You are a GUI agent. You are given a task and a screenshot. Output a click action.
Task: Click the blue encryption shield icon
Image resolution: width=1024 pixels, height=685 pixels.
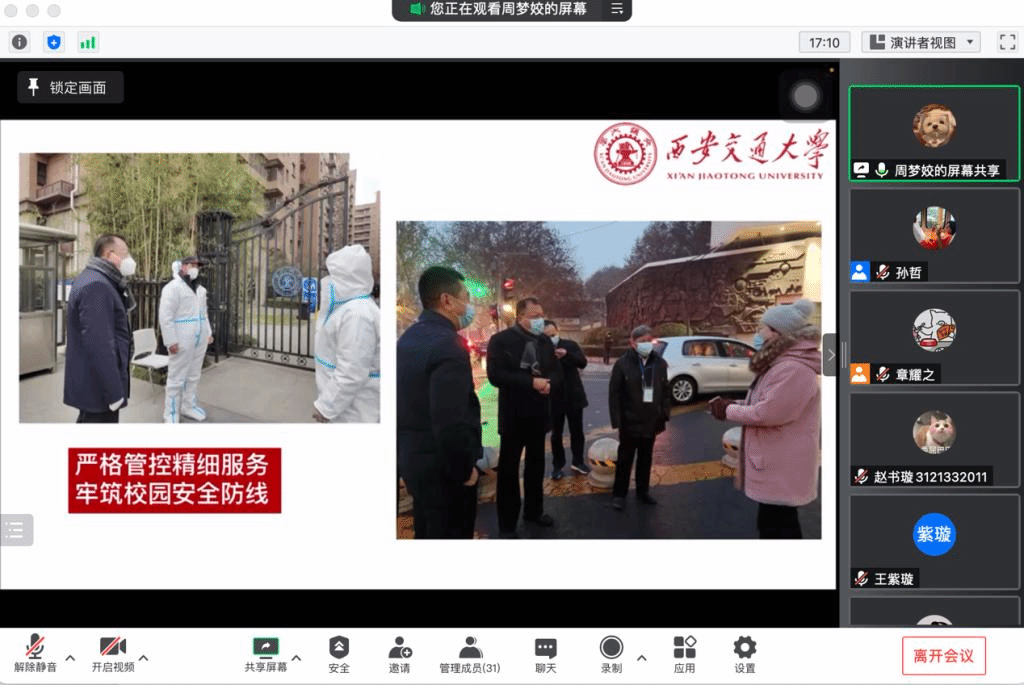(x=54, y=42)
